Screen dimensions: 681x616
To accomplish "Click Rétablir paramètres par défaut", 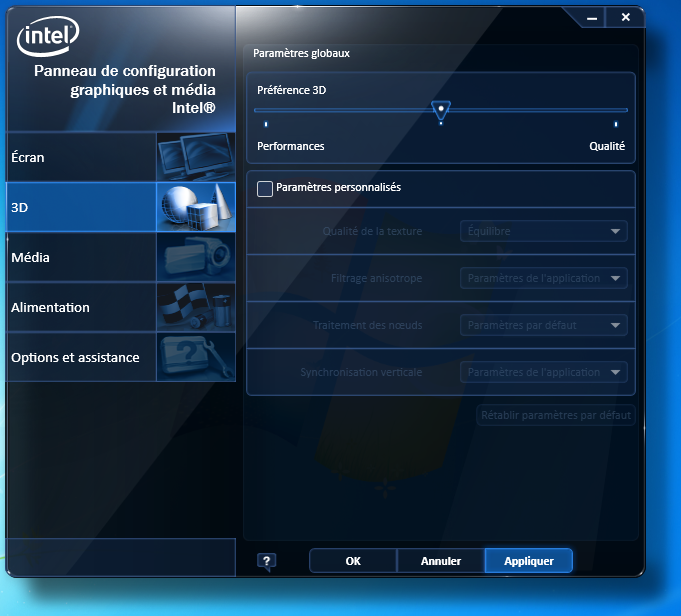I will tap(556, 414).
